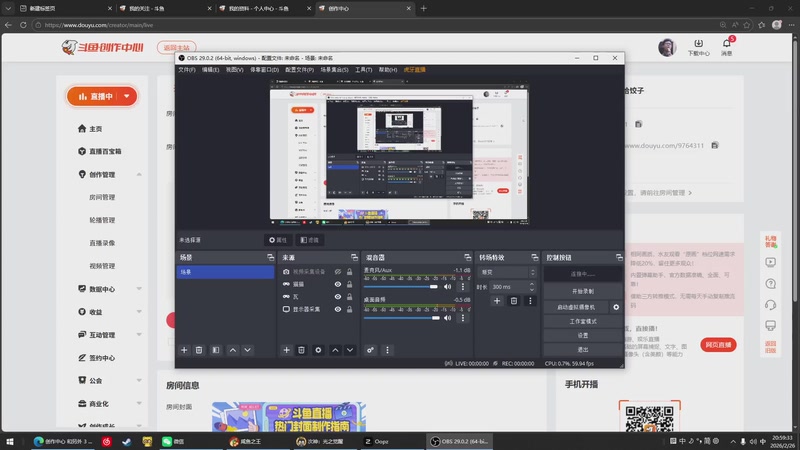
Task: Click the browser address bar with douyu.com URL
Action: point(375,24)
